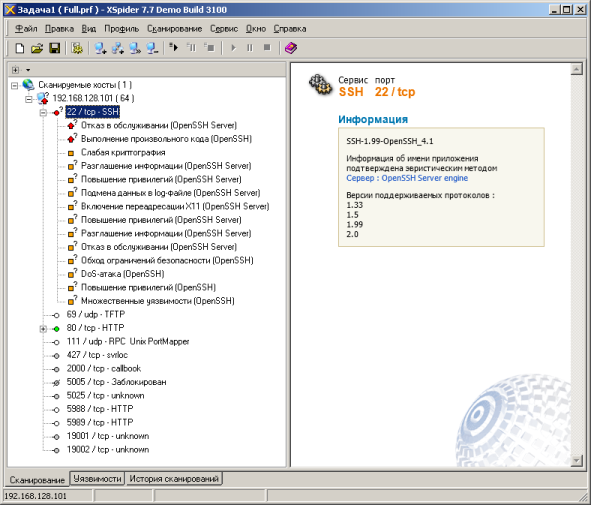Click blocked port icon of 5005 / tcp
Image resolution: width=591 pixels, height=505 pixels.
[57, 383]
